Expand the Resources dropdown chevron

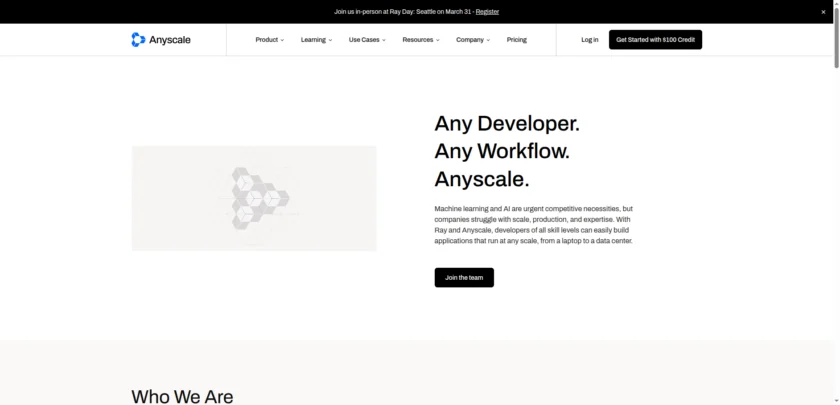(x=437, y=40)
